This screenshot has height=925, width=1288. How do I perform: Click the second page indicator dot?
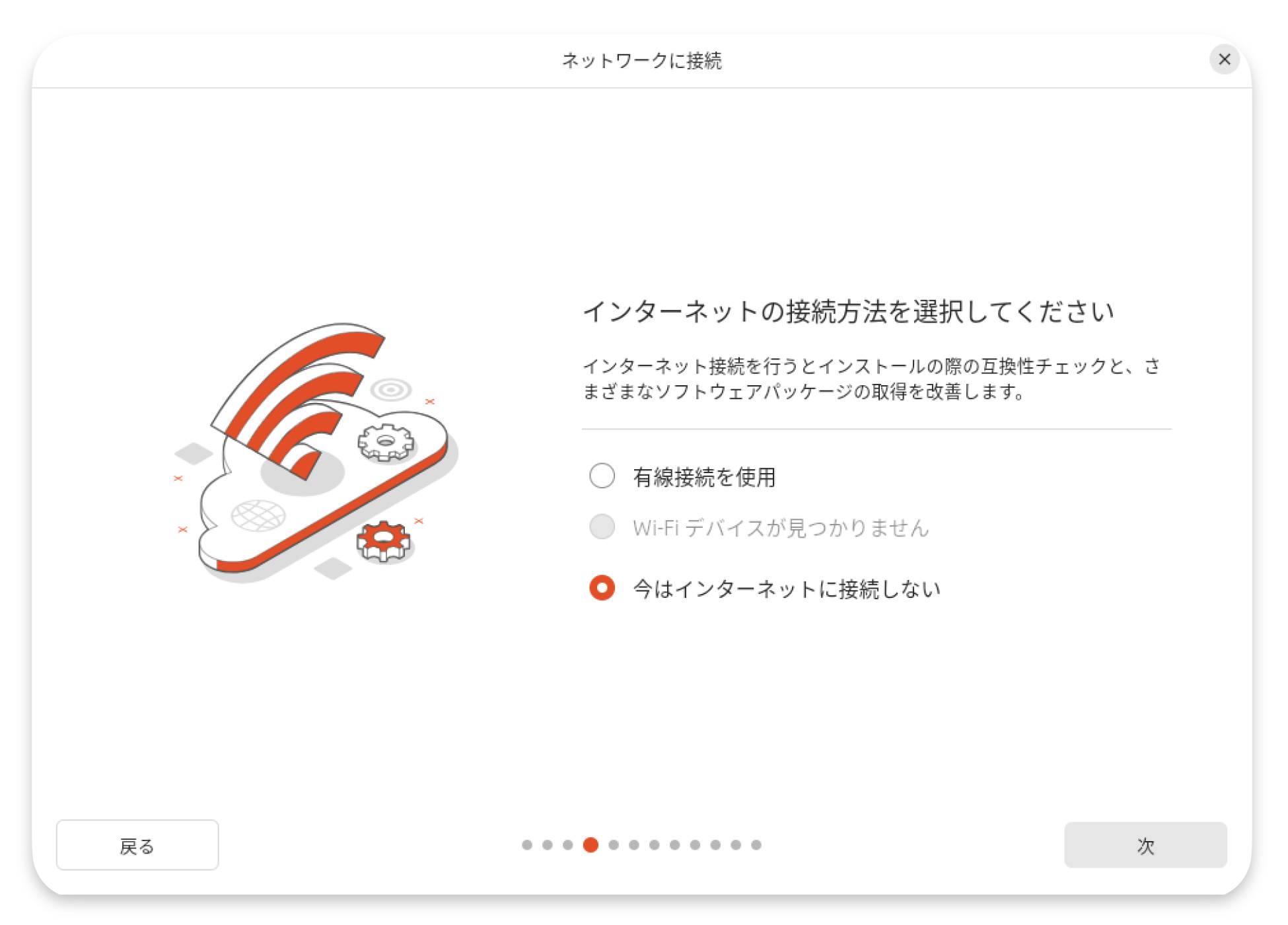548,844
